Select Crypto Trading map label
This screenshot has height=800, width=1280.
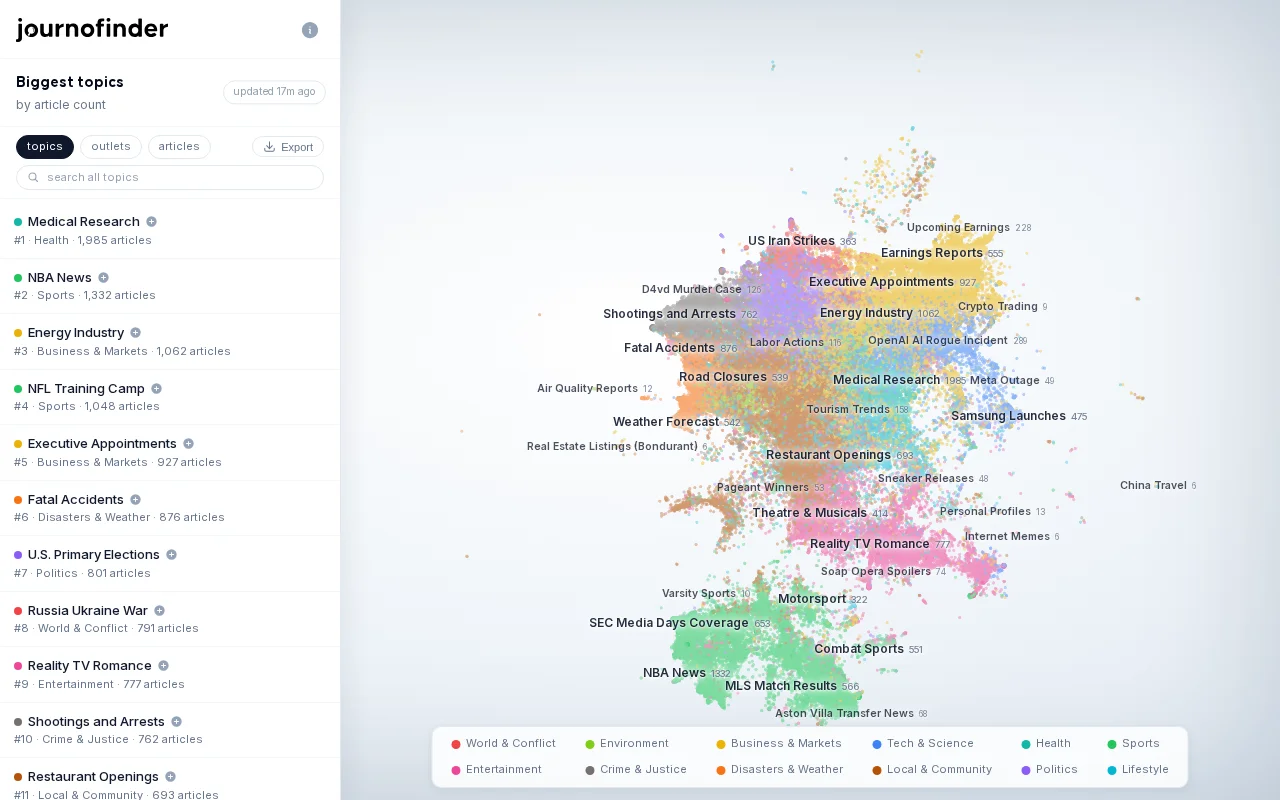coord(998,306)
